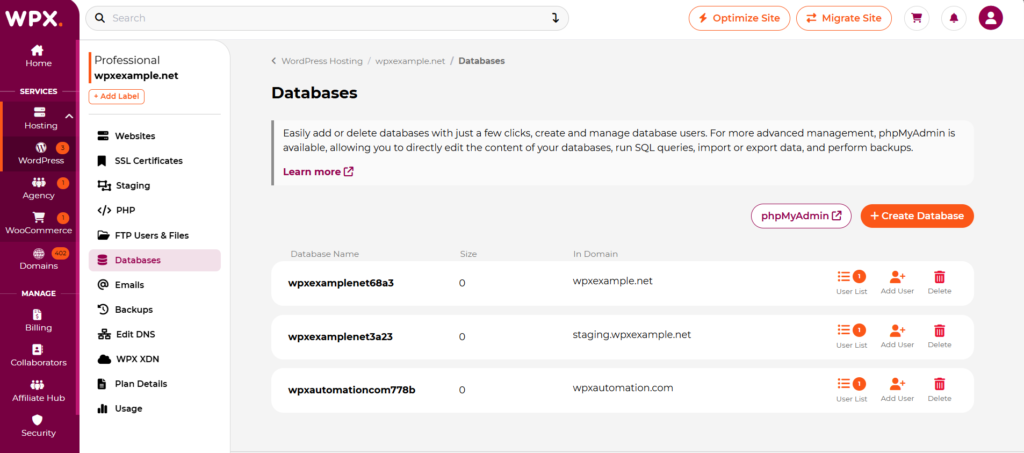1024x453 pixels.
Task: Open Plan Details menu item
Action: (x=155, y=384)
